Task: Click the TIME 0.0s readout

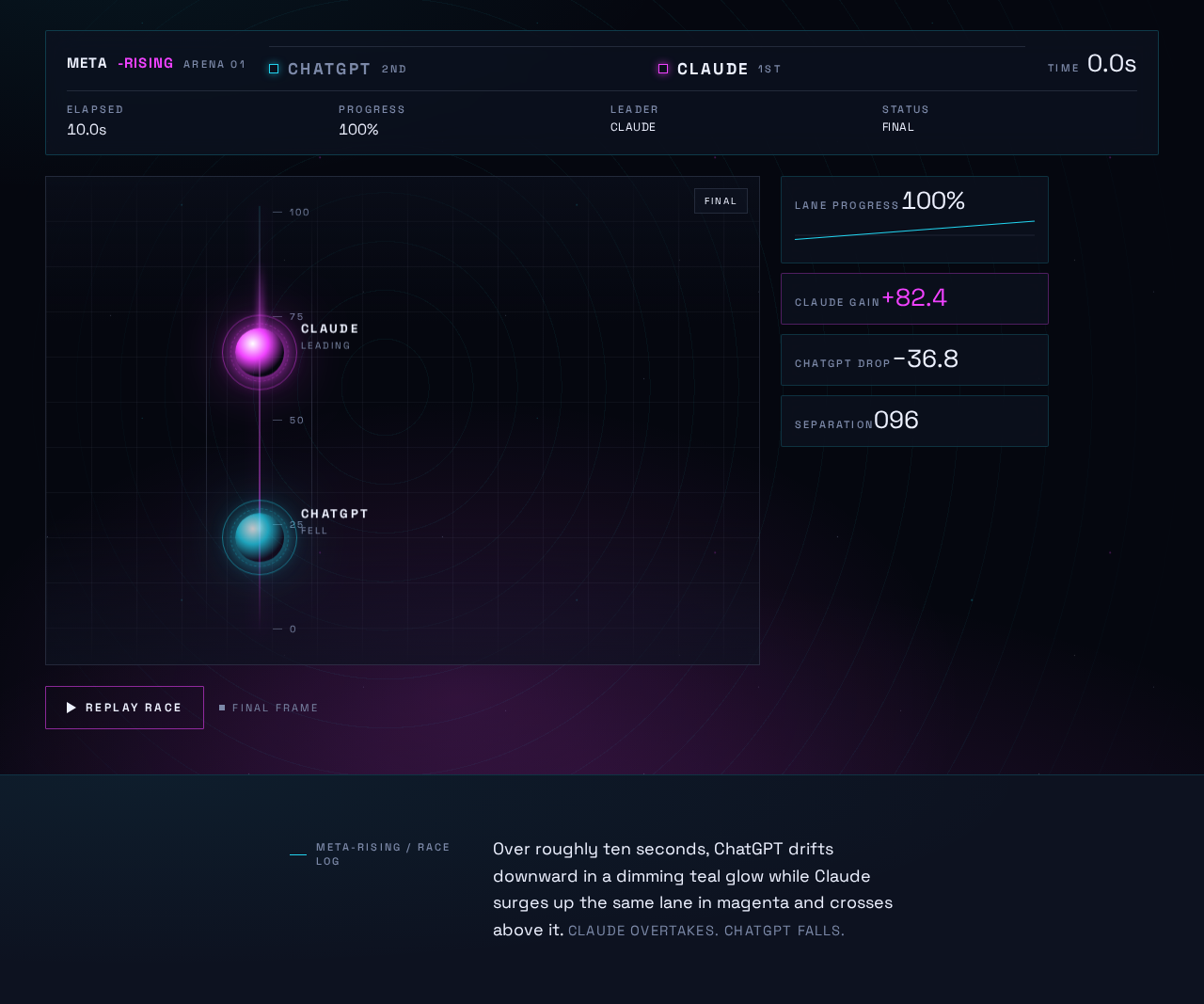Action: [x=1092, y=64]
